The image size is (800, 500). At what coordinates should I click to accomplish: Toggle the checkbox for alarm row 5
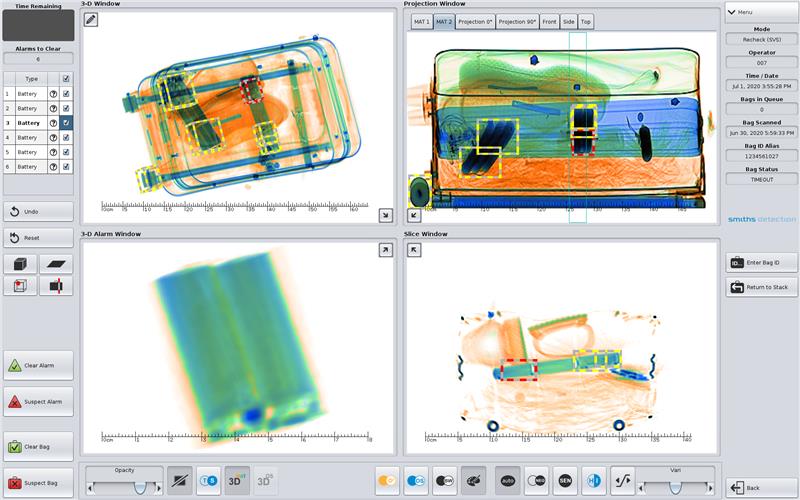point(66,152)
